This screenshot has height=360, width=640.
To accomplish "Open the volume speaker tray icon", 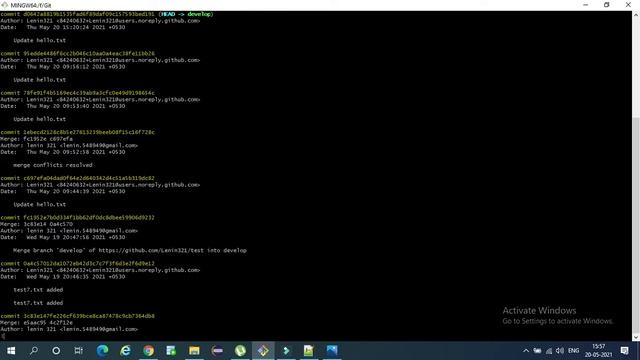I will click(x=560, y=351).
